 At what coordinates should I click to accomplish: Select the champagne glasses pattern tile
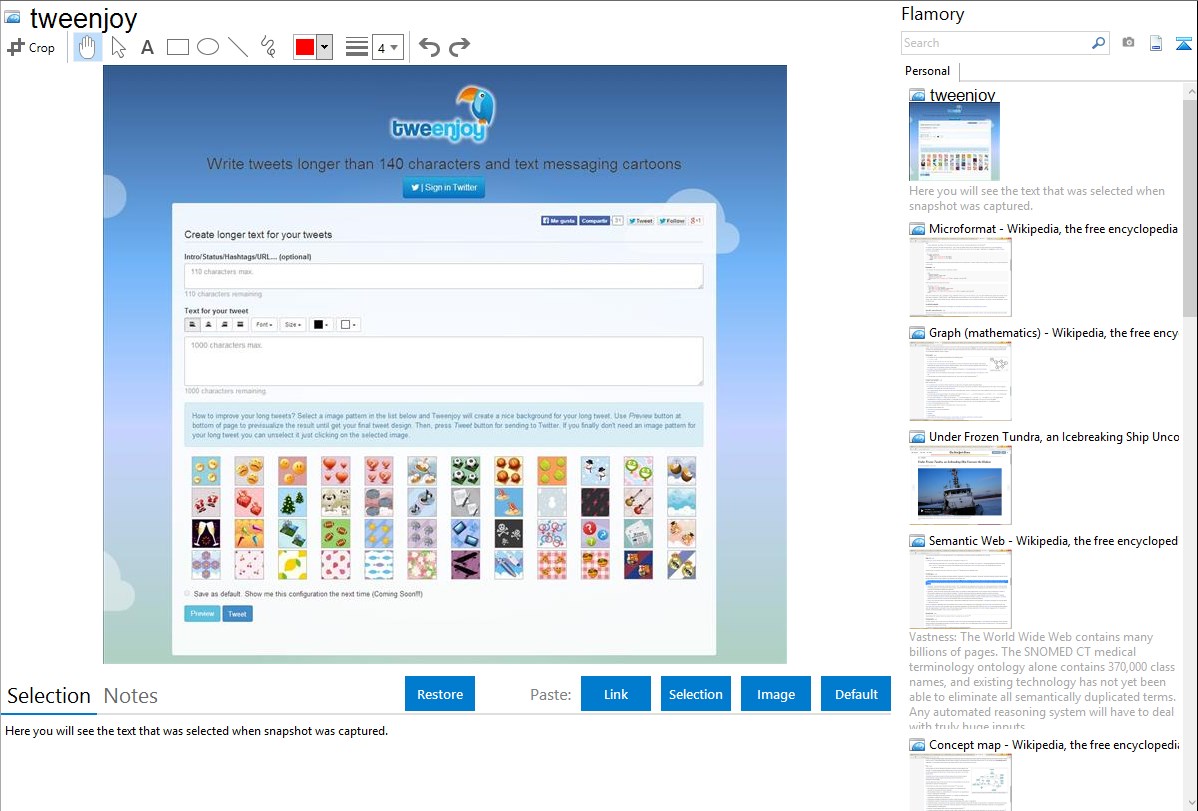pyautogui.click(x=206, y=534)
